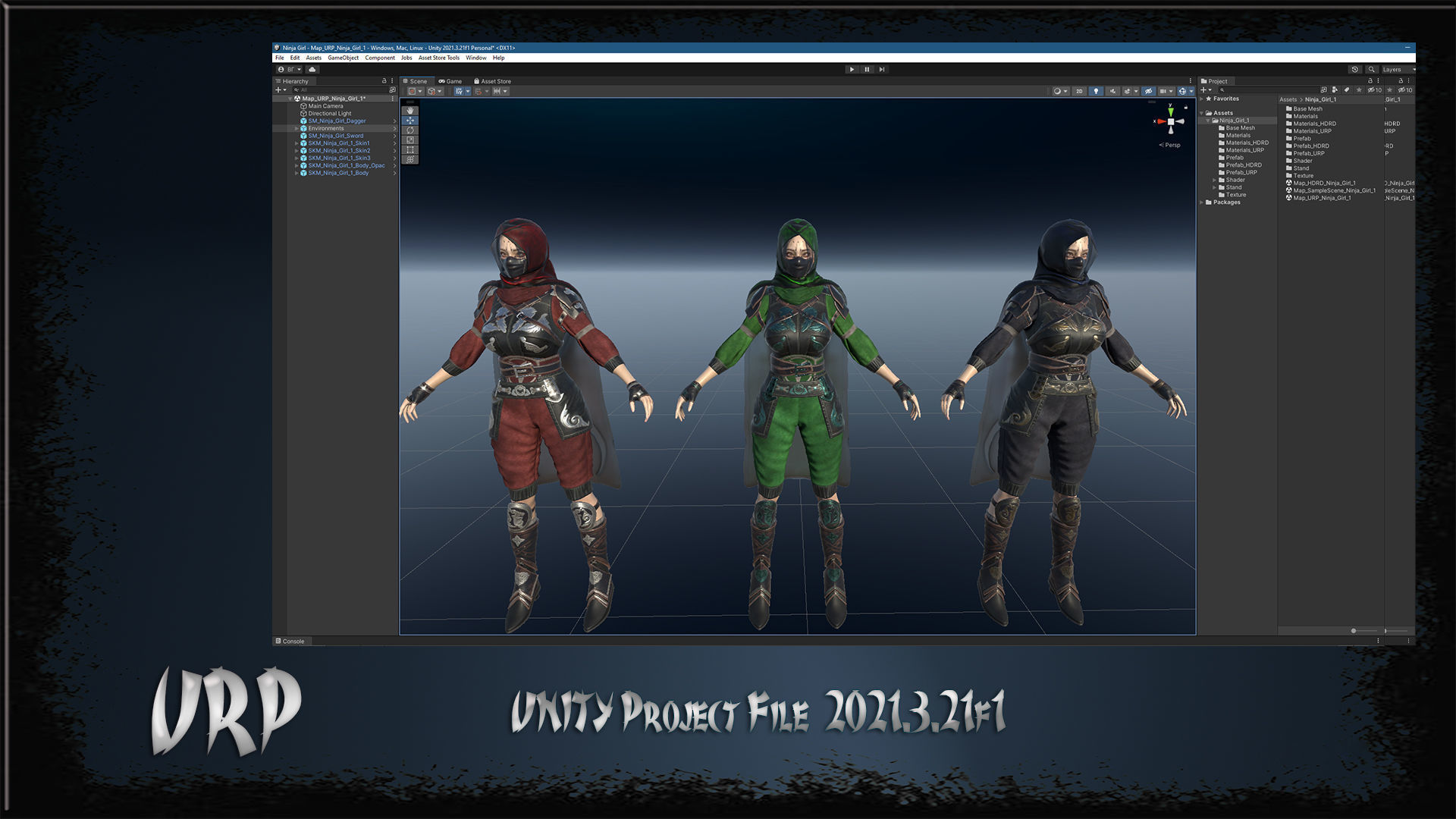Open the Layers dropdown
Viewport: 1456px width, 819px height.
click(1398, 69)
